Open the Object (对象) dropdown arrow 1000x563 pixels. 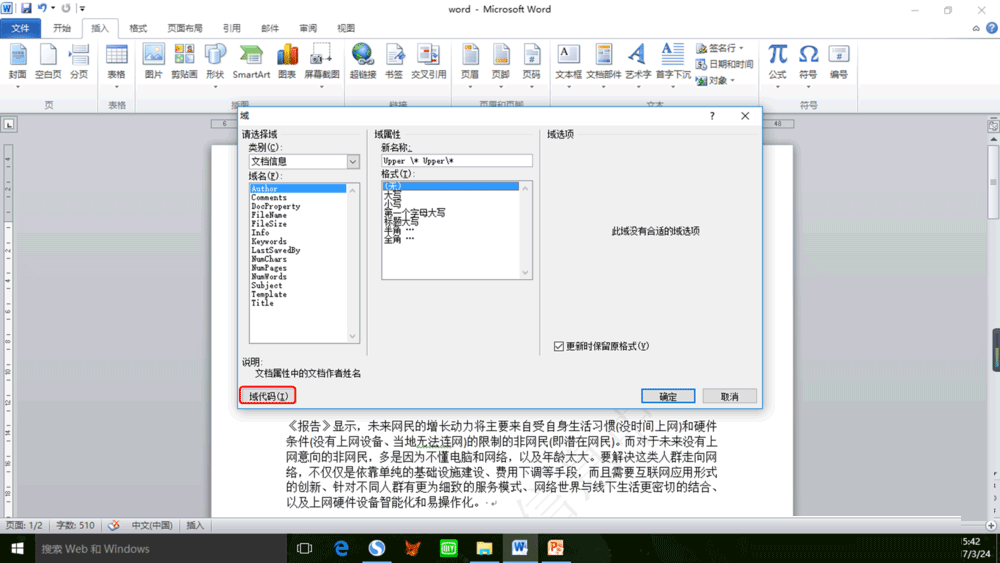733,80
